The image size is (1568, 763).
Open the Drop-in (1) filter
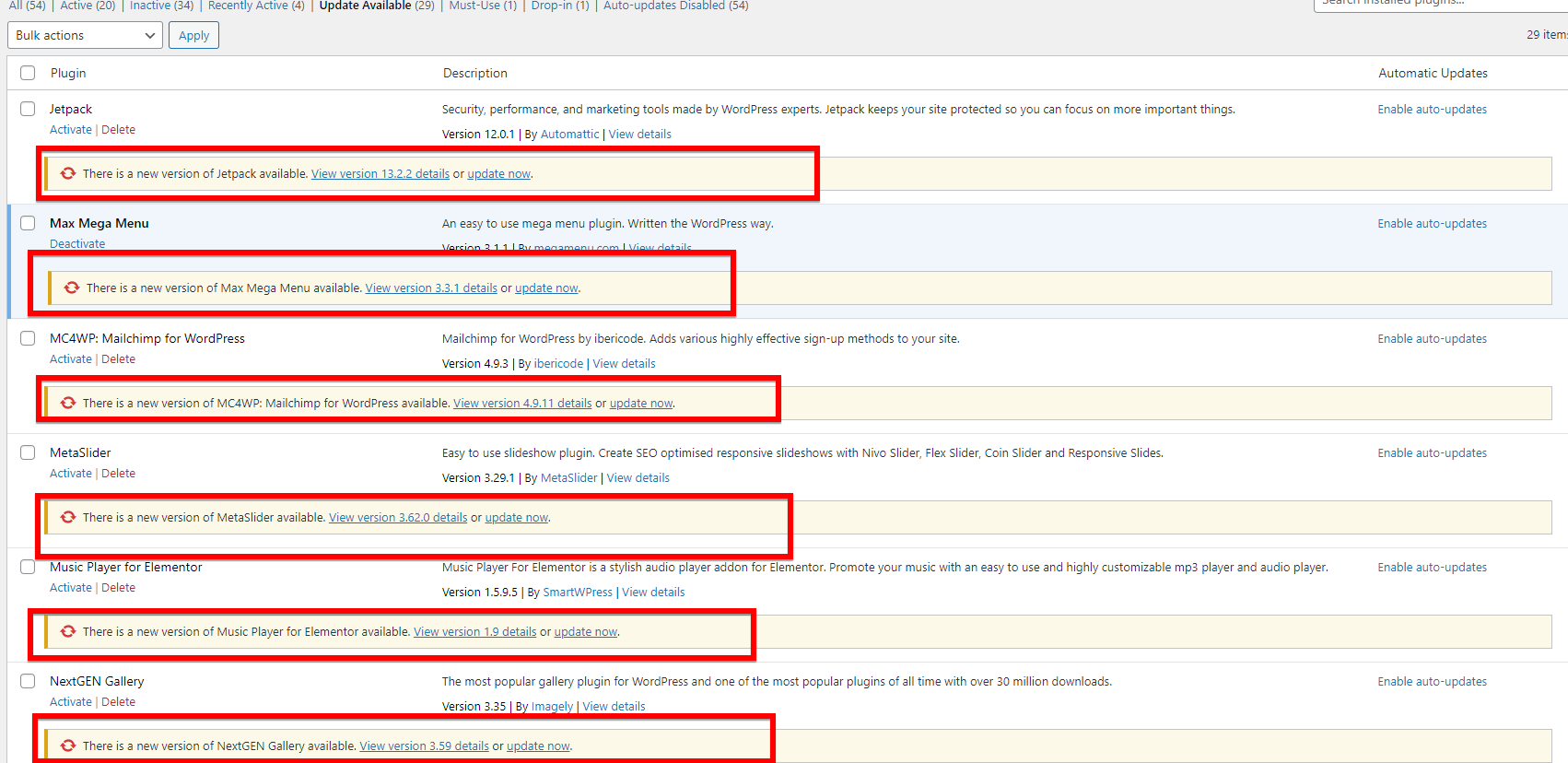[560, 6]
